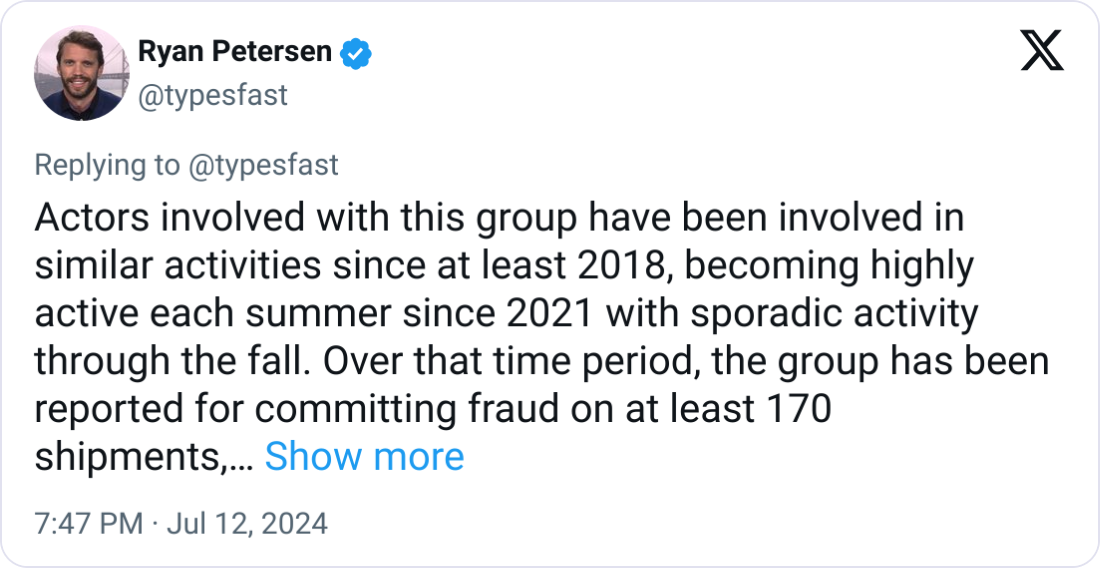Open the @typesfast handle under the name
The image size is (1100, 568).
[211, 95]
